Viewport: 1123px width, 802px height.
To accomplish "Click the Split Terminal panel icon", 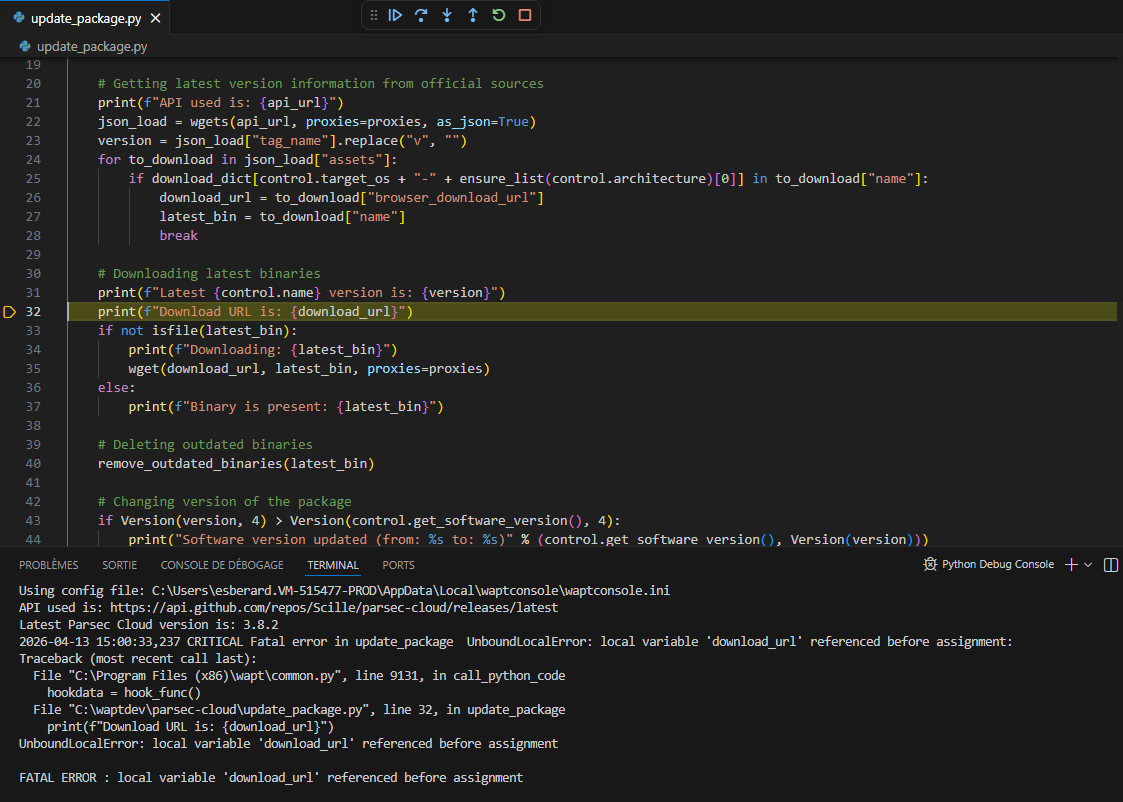I will (x=1111, y=564).
